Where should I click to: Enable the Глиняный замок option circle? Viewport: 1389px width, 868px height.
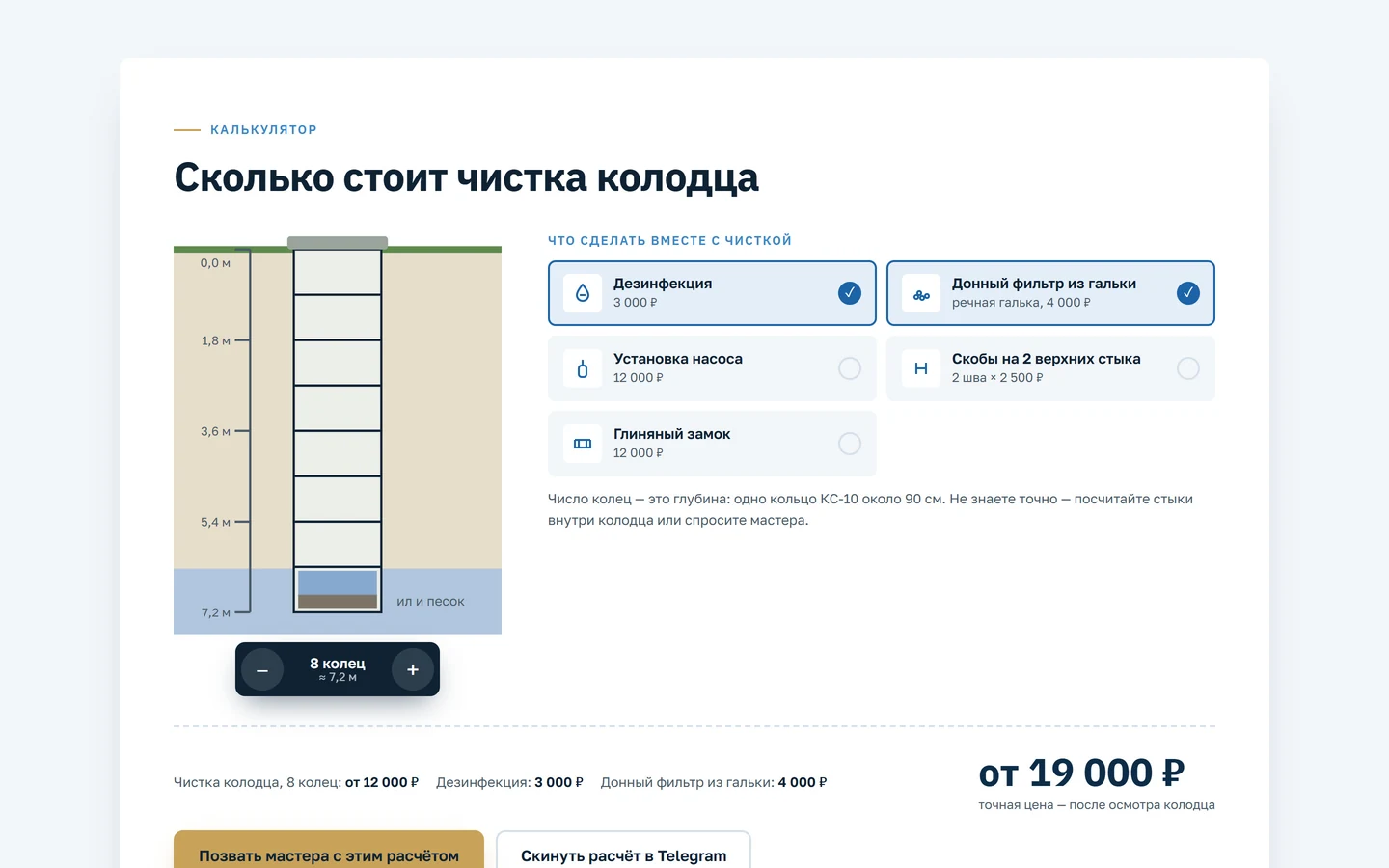coord(850,444)
